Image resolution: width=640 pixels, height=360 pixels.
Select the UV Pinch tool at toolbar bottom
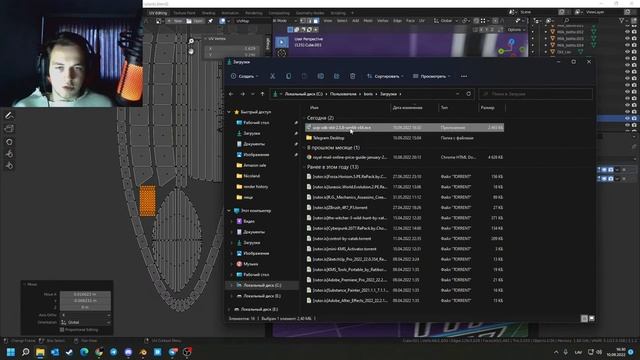tap(9, 165)
